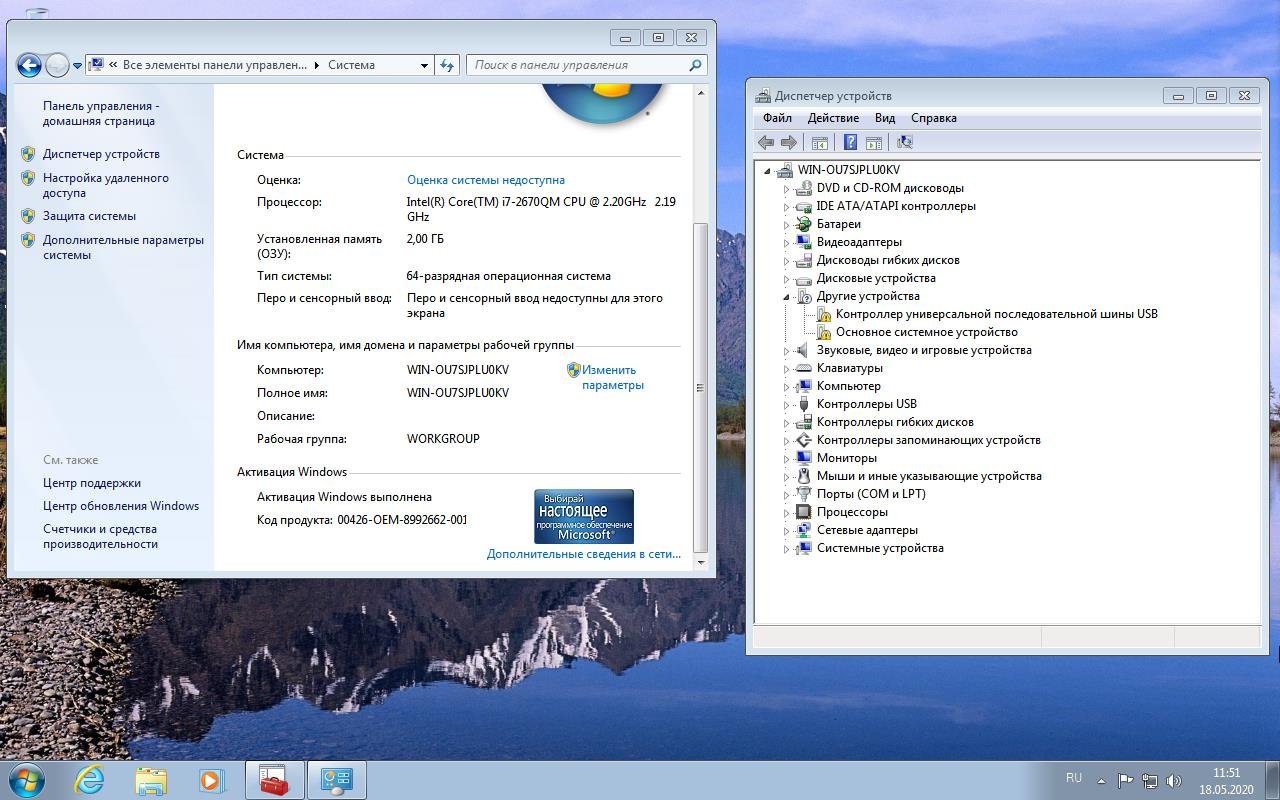Click the Оценка системы недоступна link

tap(486, 180)
